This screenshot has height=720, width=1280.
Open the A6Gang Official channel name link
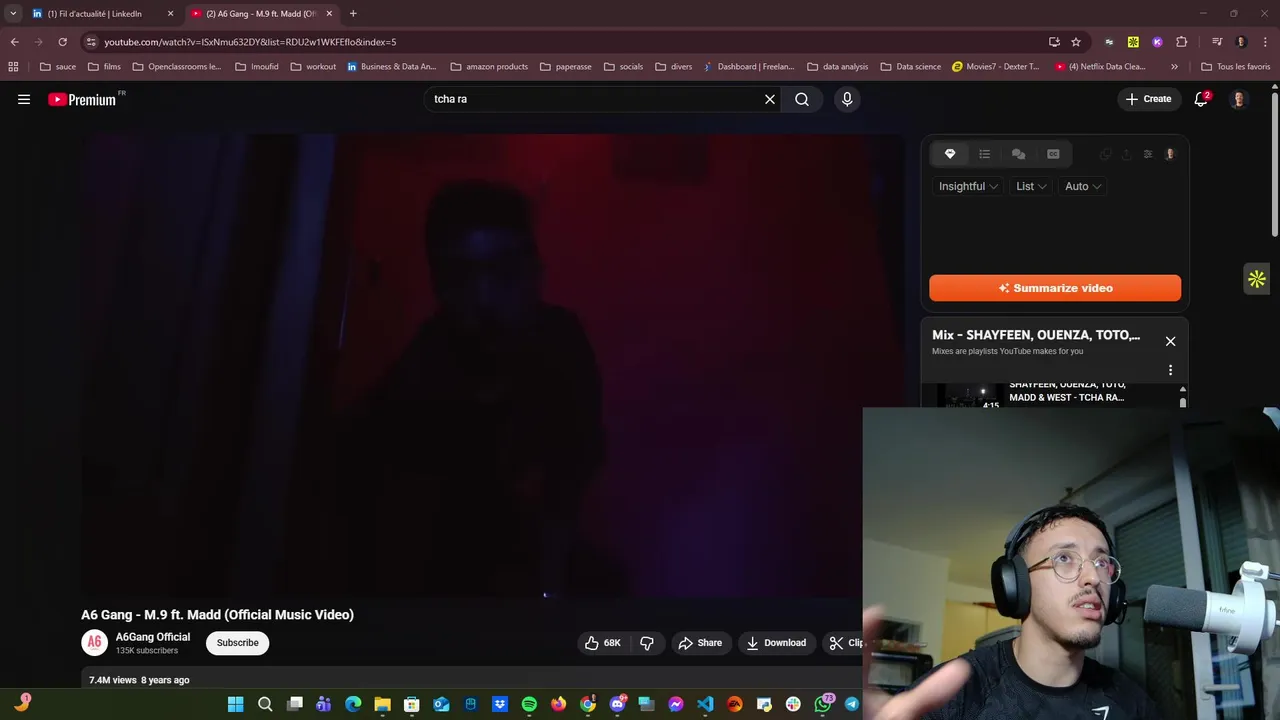(153, 637)
